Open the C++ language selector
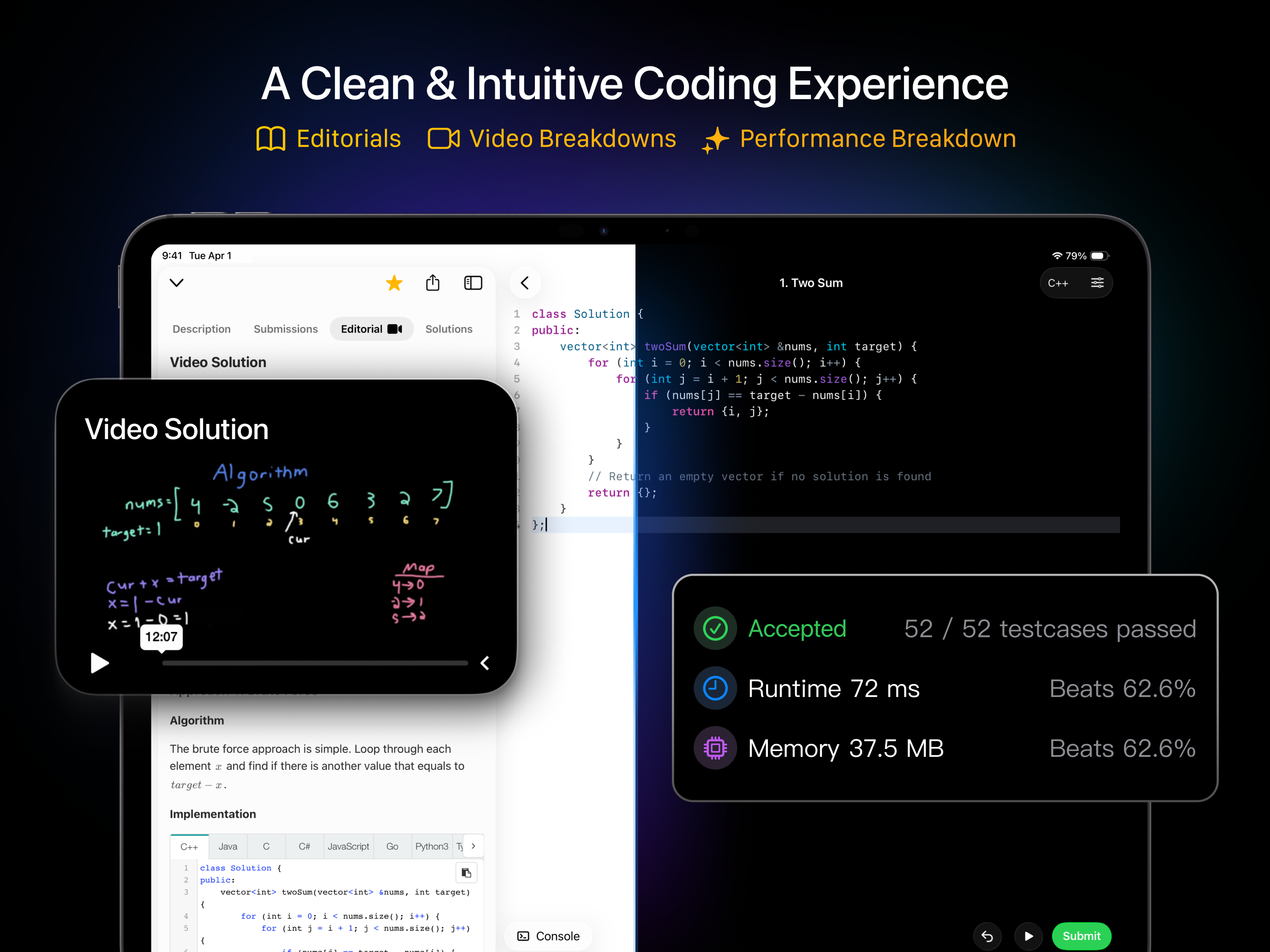Screen dimensions: 1270x952 point(1058,282)
